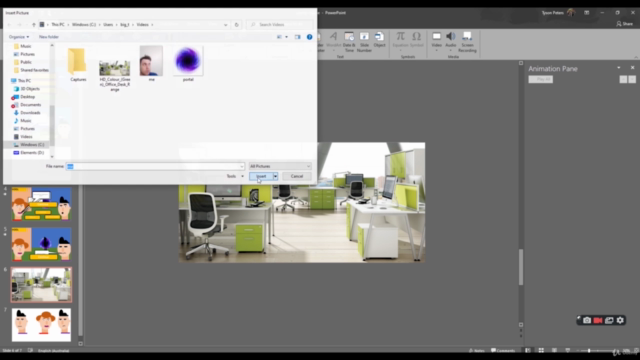Viewport: 640px width, 360px height.
Task: Switch to Reading view in status bar
Action: [x=554, y=350]
